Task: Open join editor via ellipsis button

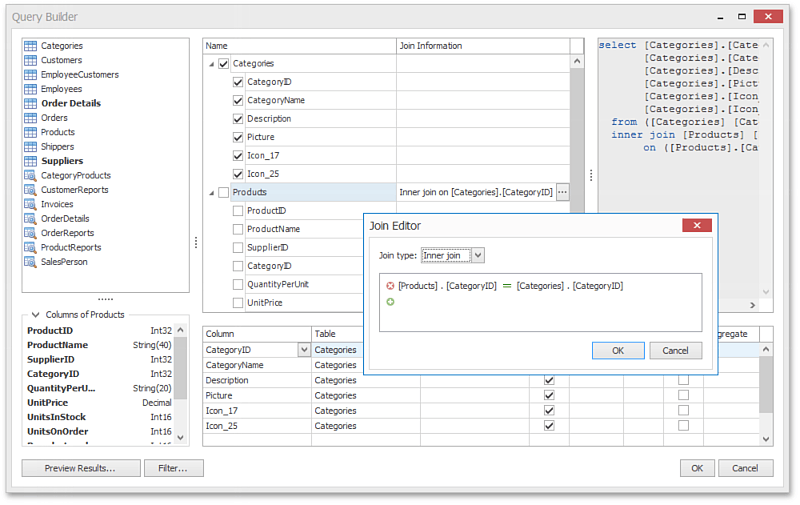Action: (x=562, y=192)
